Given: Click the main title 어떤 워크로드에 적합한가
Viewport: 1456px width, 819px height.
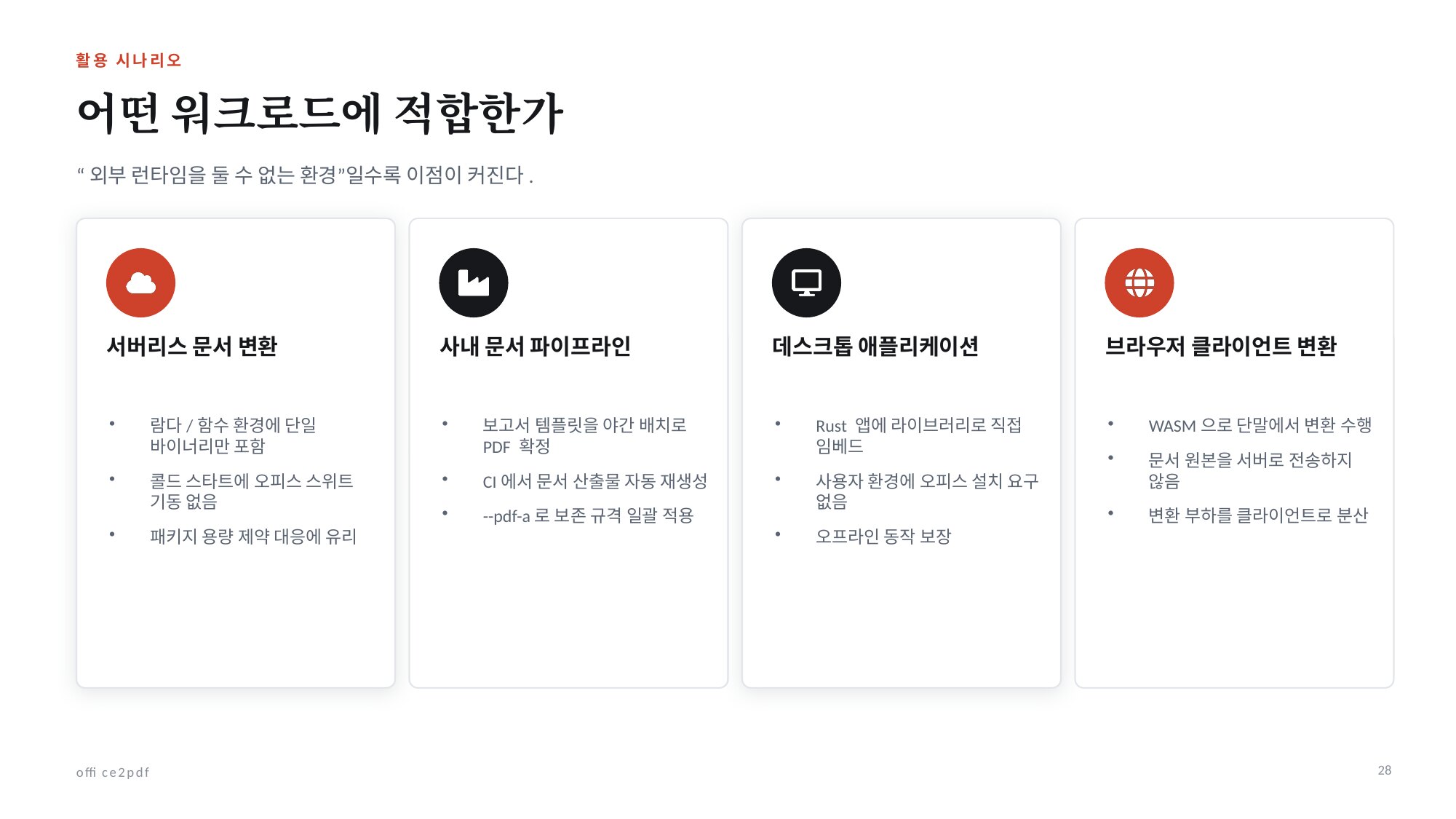Looking at the screenshot, I should point(320,113).
